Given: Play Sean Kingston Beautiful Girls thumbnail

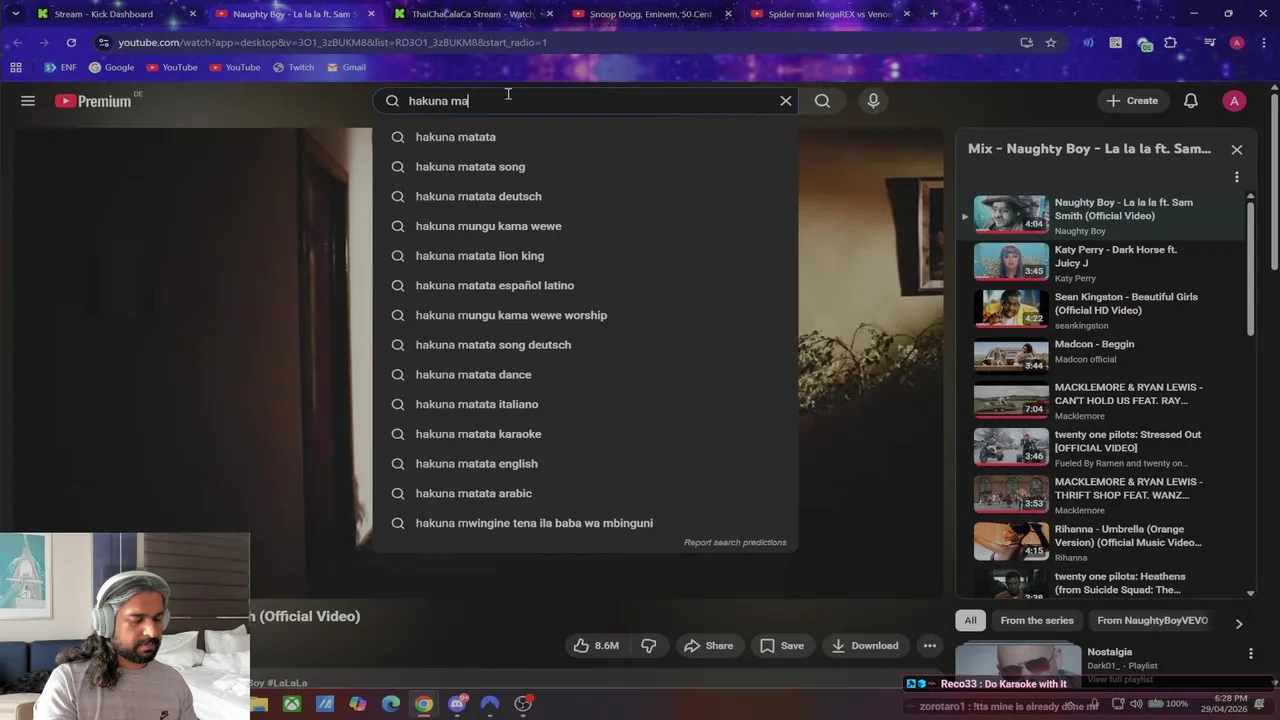Looking at the screenshot, I should [x=1011, y=310].
